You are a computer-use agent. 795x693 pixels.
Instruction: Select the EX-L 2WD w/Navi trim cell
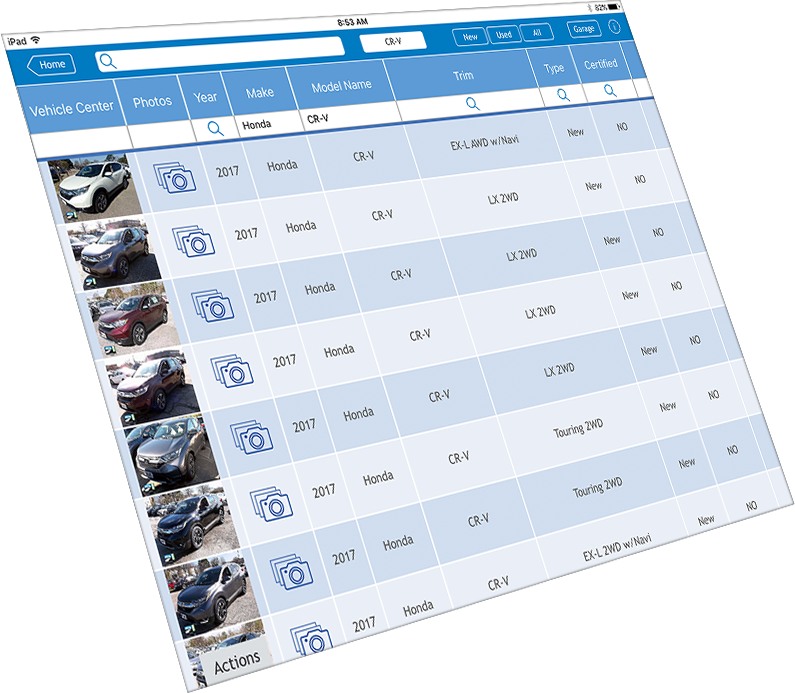click(x=617, y=548)
